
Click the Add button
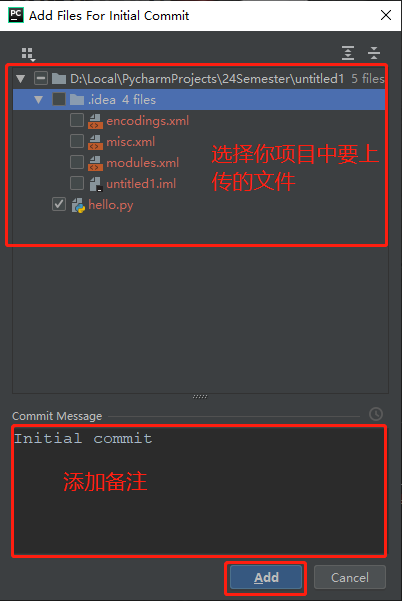point(266,577)
